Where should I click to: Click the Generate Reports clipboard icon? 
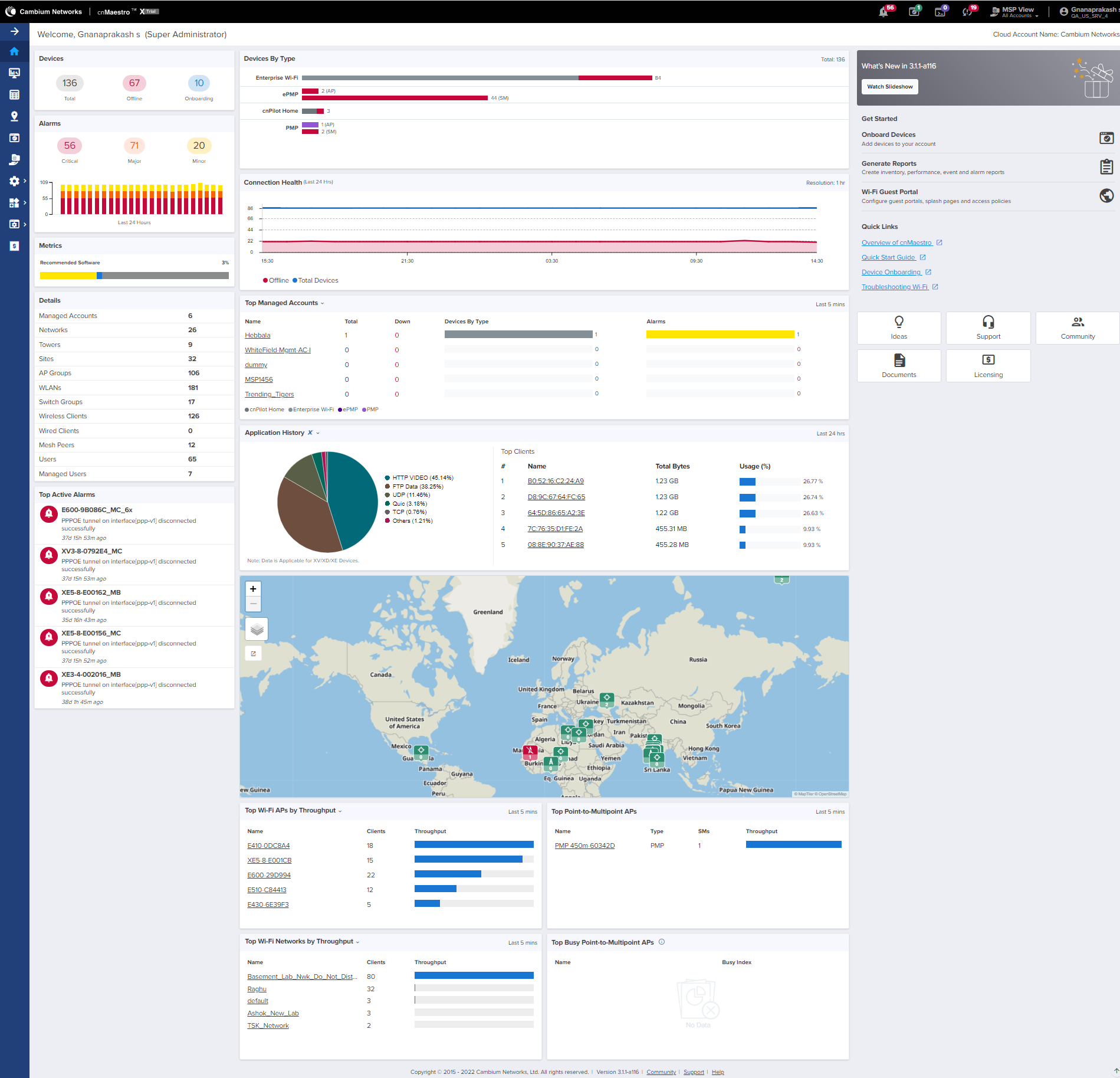[1106, 167]
